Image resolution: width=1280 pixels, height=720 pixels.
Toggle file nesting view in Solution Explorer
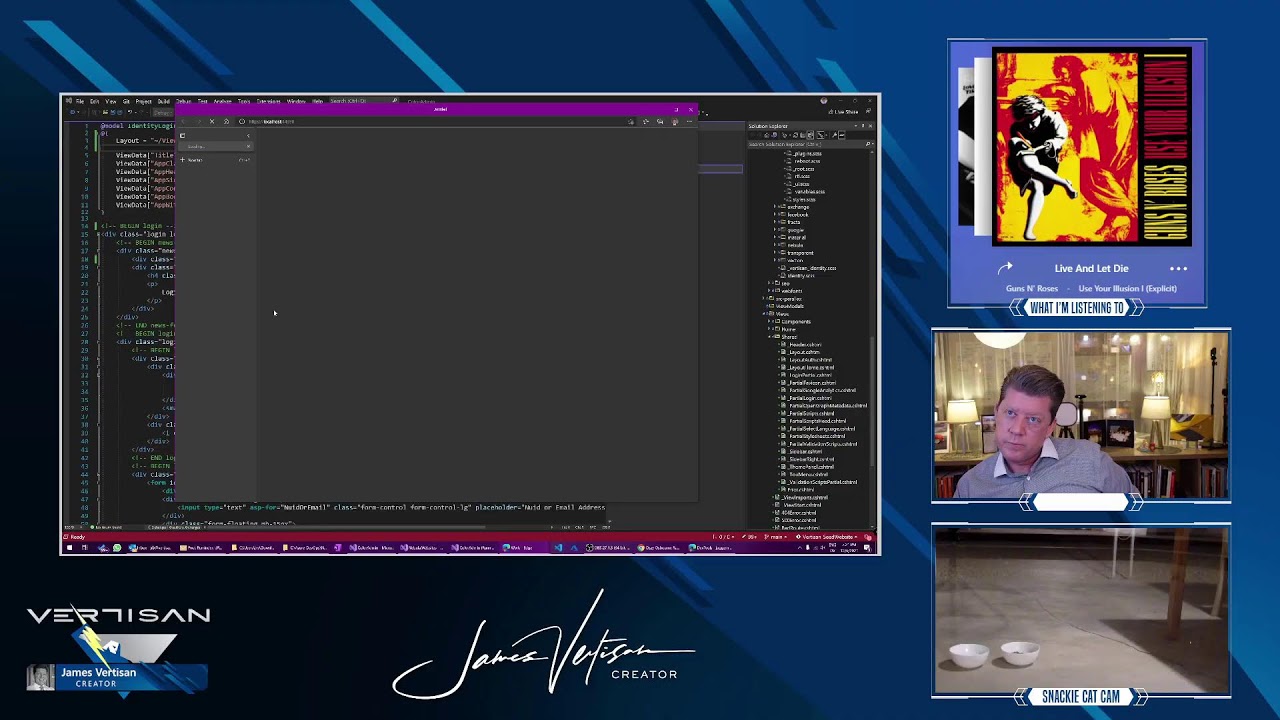pyautogui.click(x=820, y=135)
